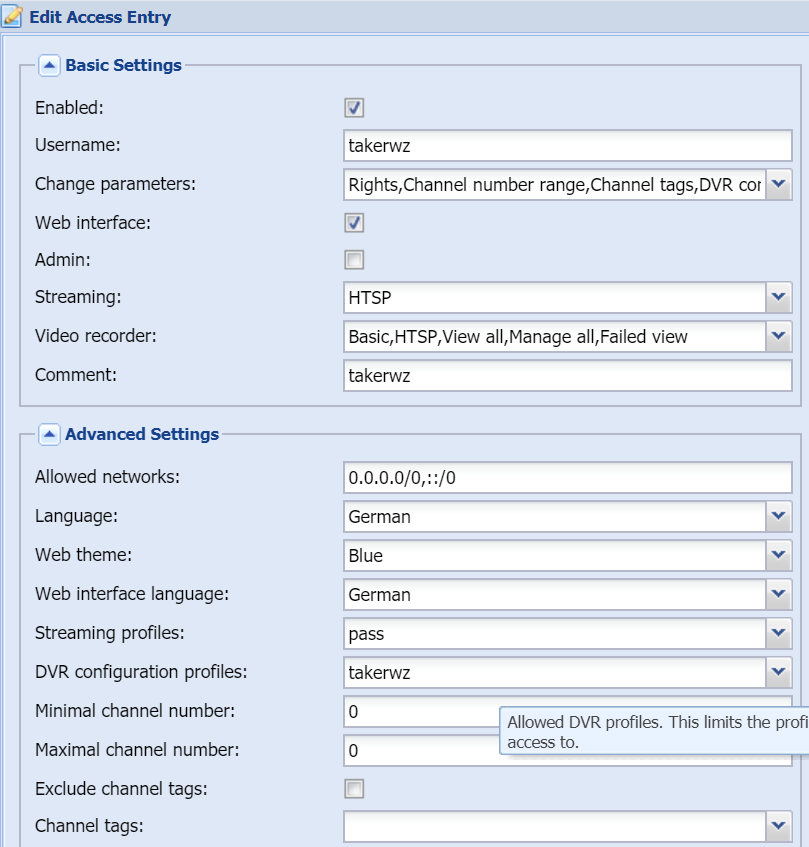
Task: Collapse the Advanced Settings section
Action: [x=49, y=434]
